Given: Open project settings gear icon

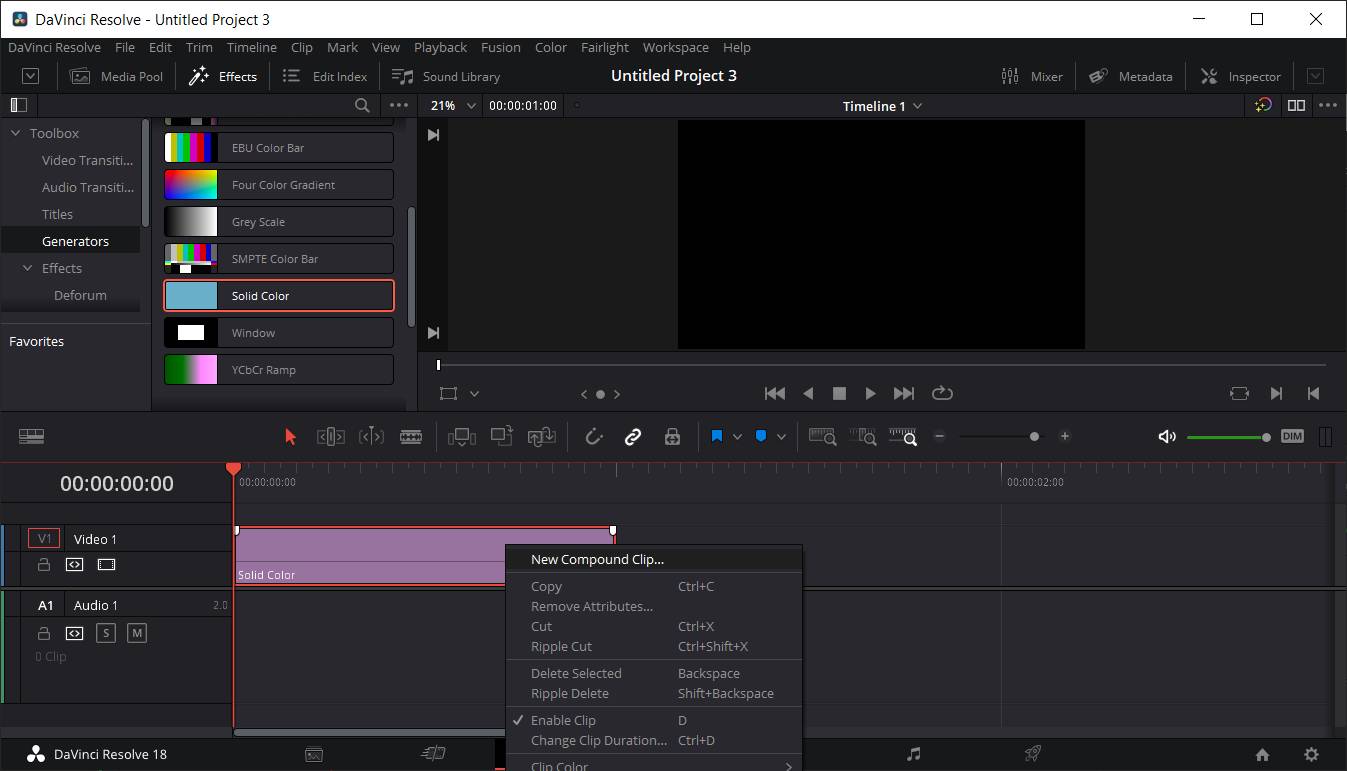Looking at the screenshot, I should (1311, 755).
